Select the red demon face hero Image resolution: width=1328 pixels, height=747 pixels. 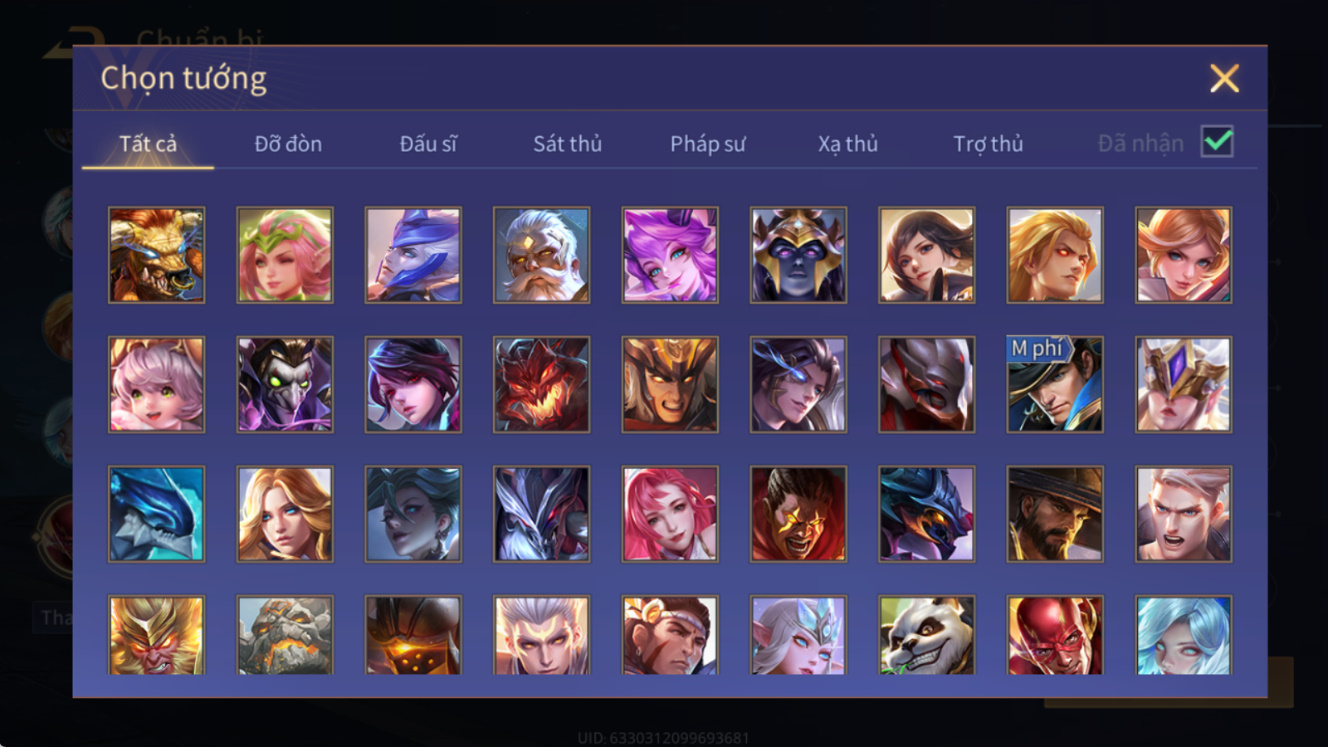tap(541, 384)
